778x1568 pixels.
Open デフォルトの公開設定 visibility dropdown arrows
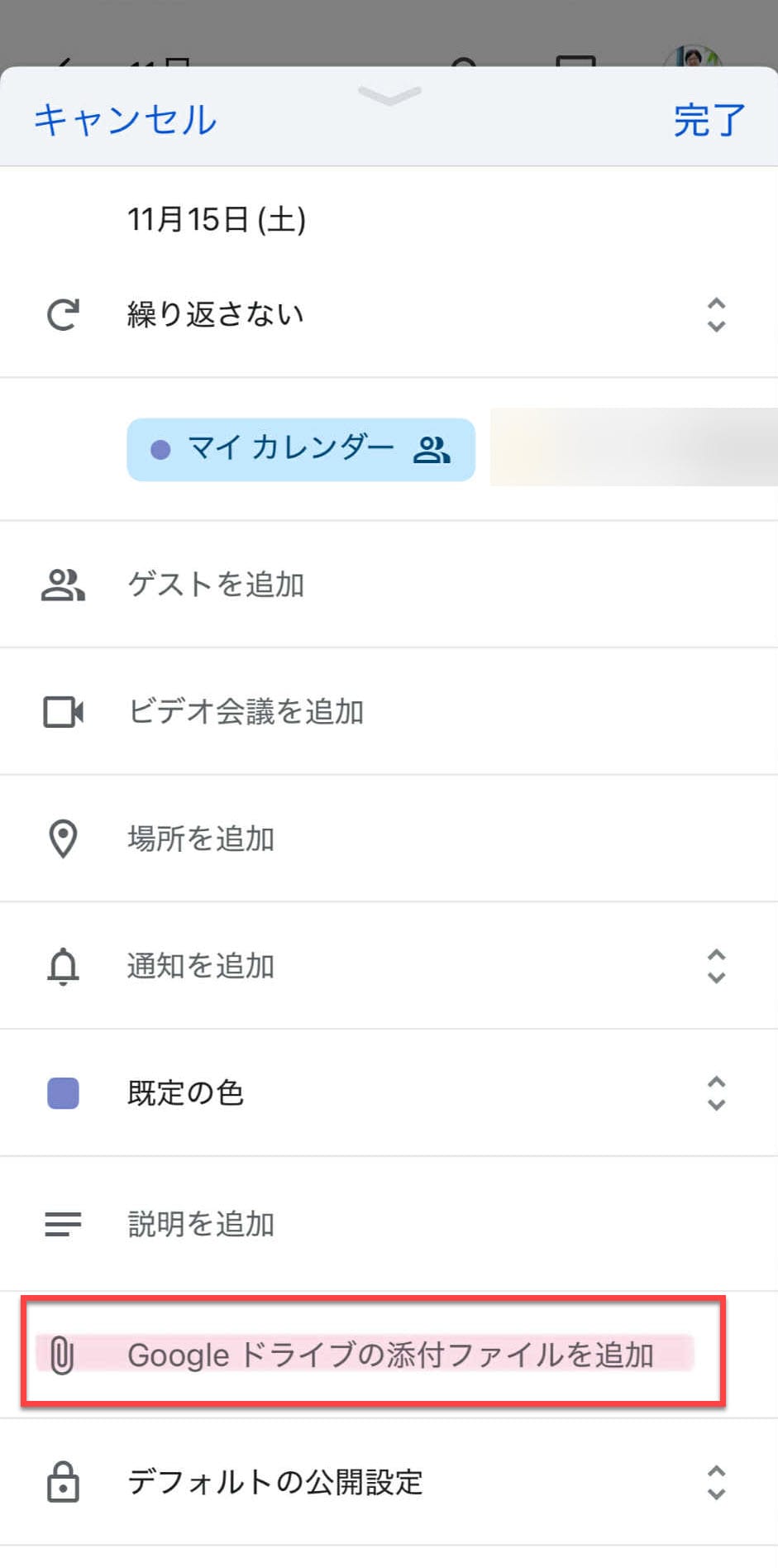click(716, 1482)
